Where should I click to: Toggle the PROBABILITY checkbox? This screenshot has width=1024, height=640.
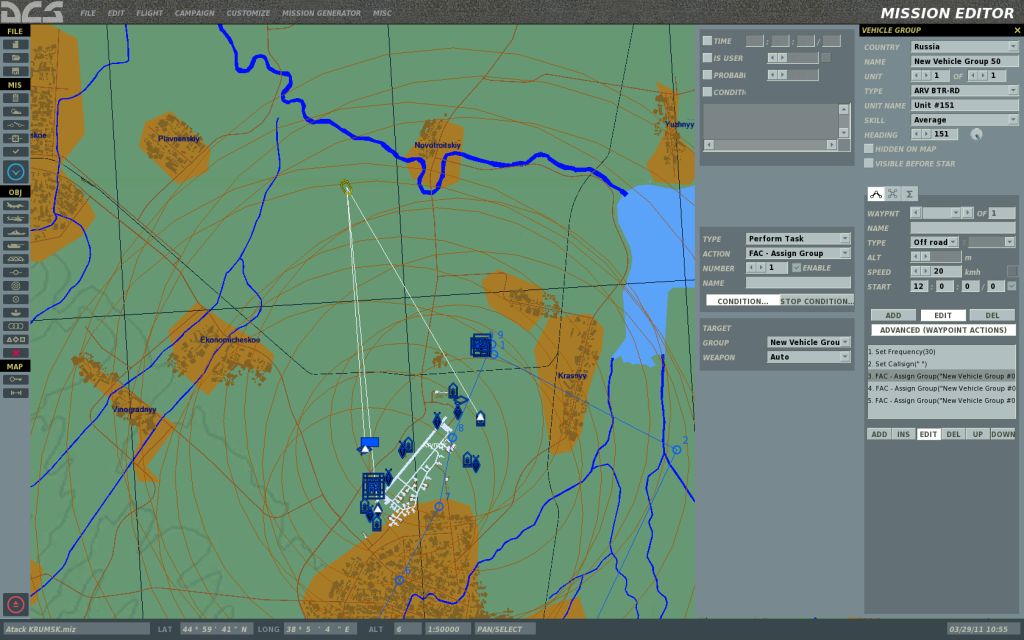pyautogui.click(x=707, y=74)
